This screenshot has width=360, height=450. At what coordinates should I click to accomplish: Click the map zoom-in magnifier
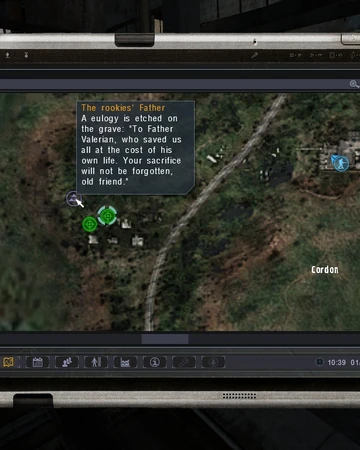click(354, 84)
